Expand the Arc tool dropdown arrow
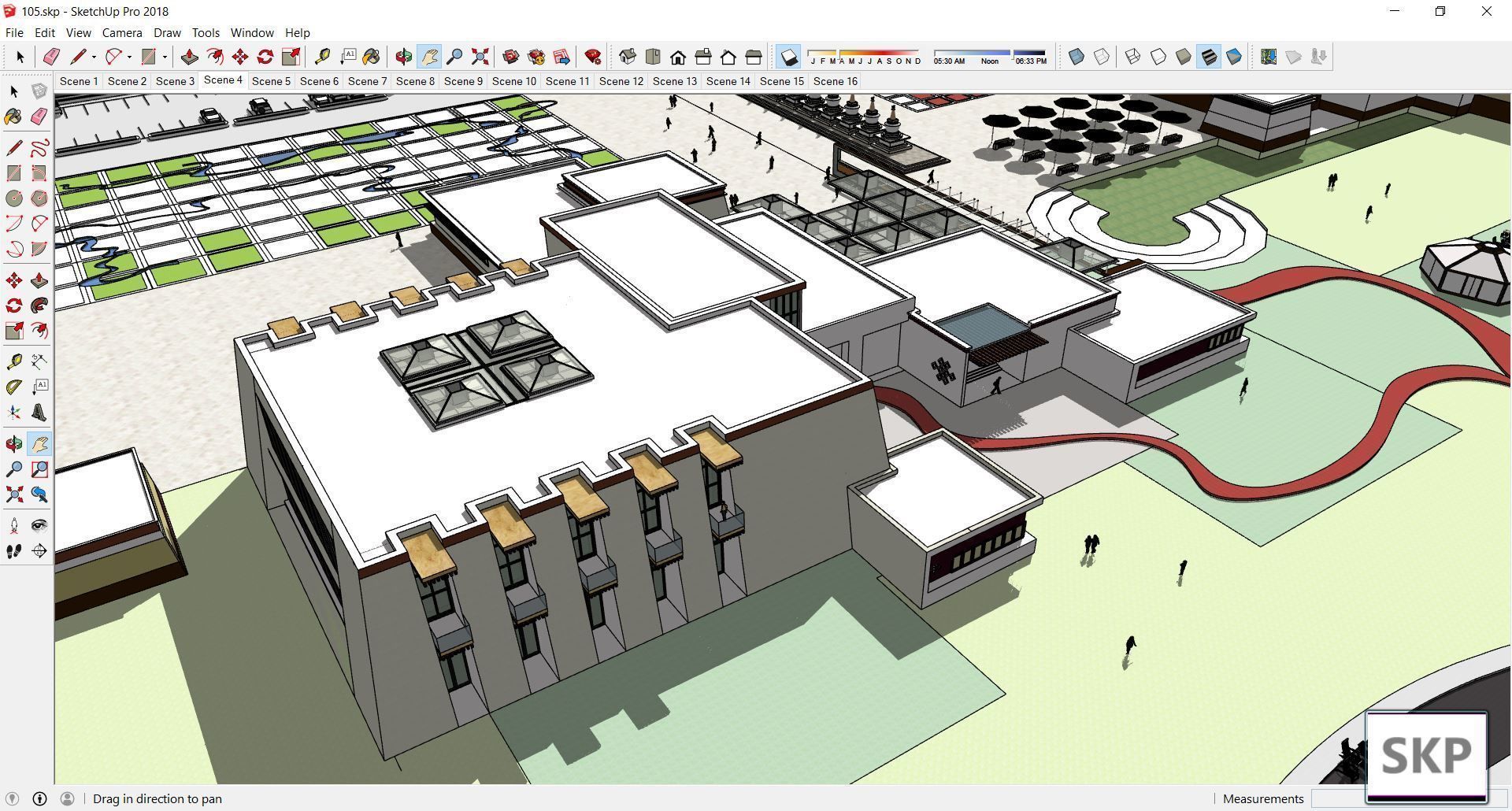The image size is (1512, 811). coord(129,57)
